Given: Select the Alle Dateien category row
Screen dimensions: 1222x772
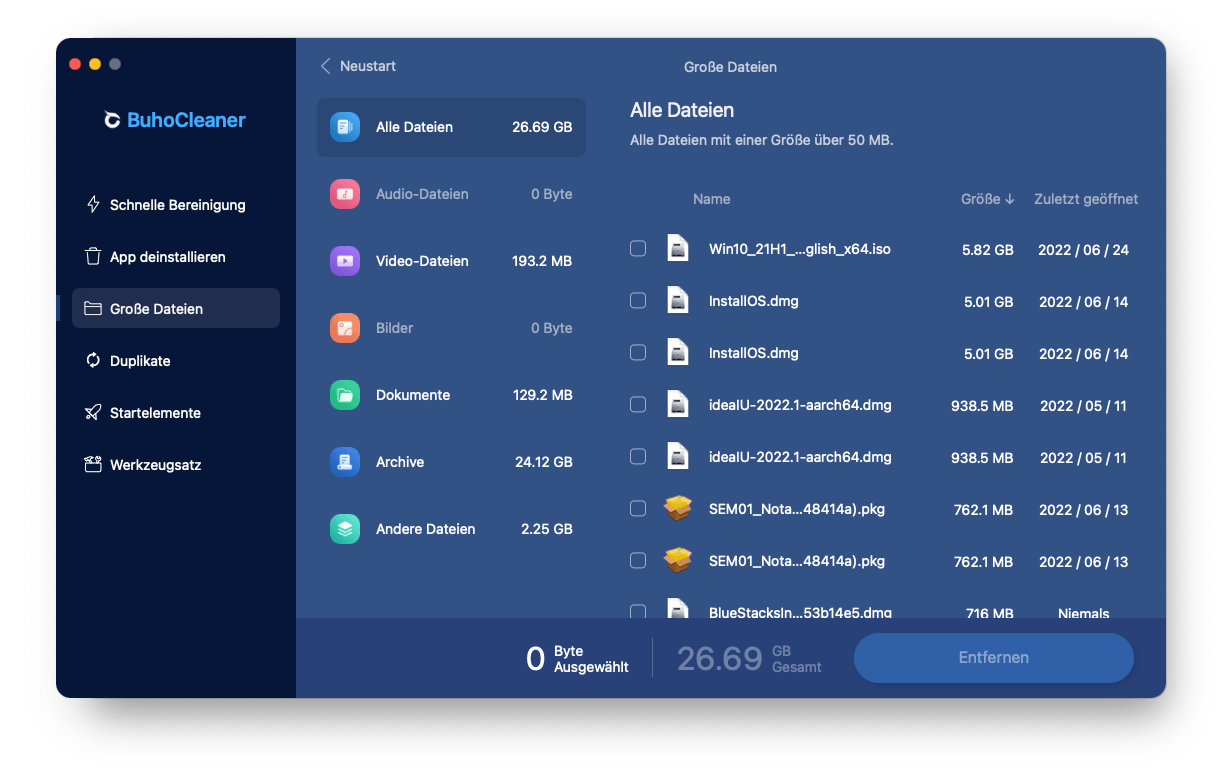Looking at the screenshot, I should pos(451,127).
